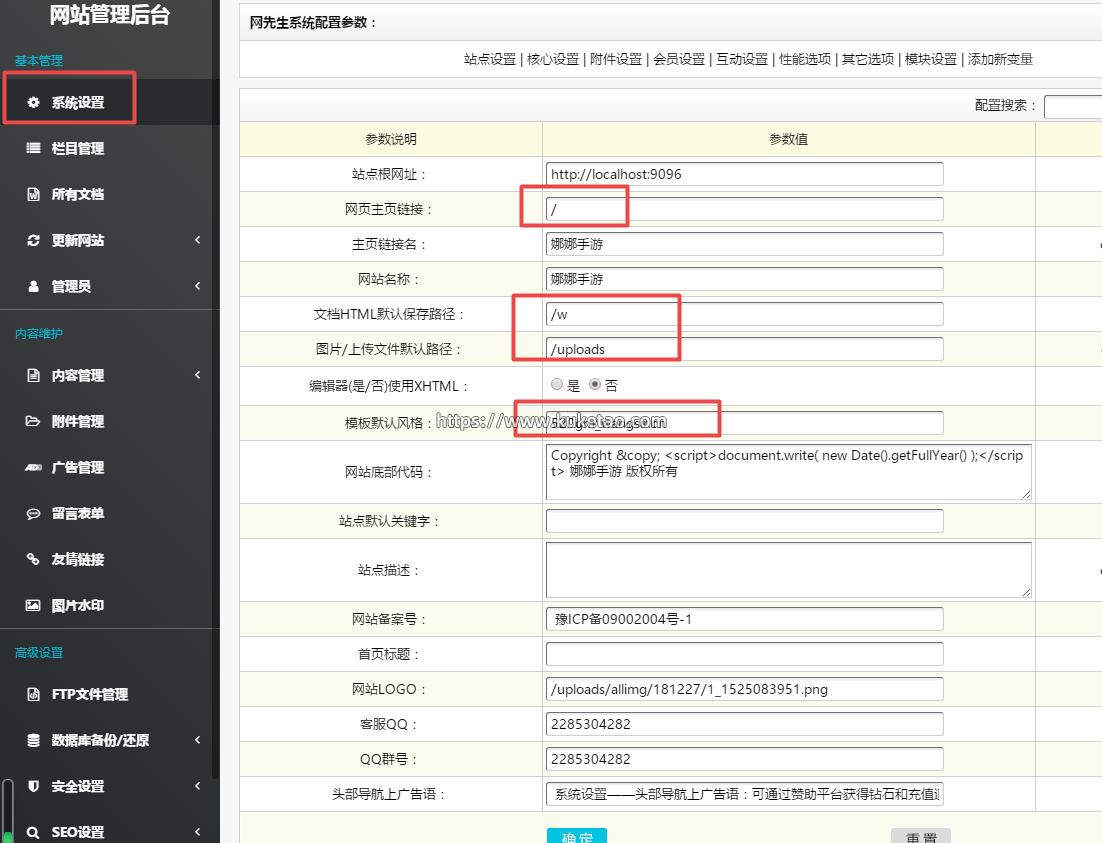Click the 网页主页链接 input field
Screen dimensions: 1102x843
click(745, 210)
